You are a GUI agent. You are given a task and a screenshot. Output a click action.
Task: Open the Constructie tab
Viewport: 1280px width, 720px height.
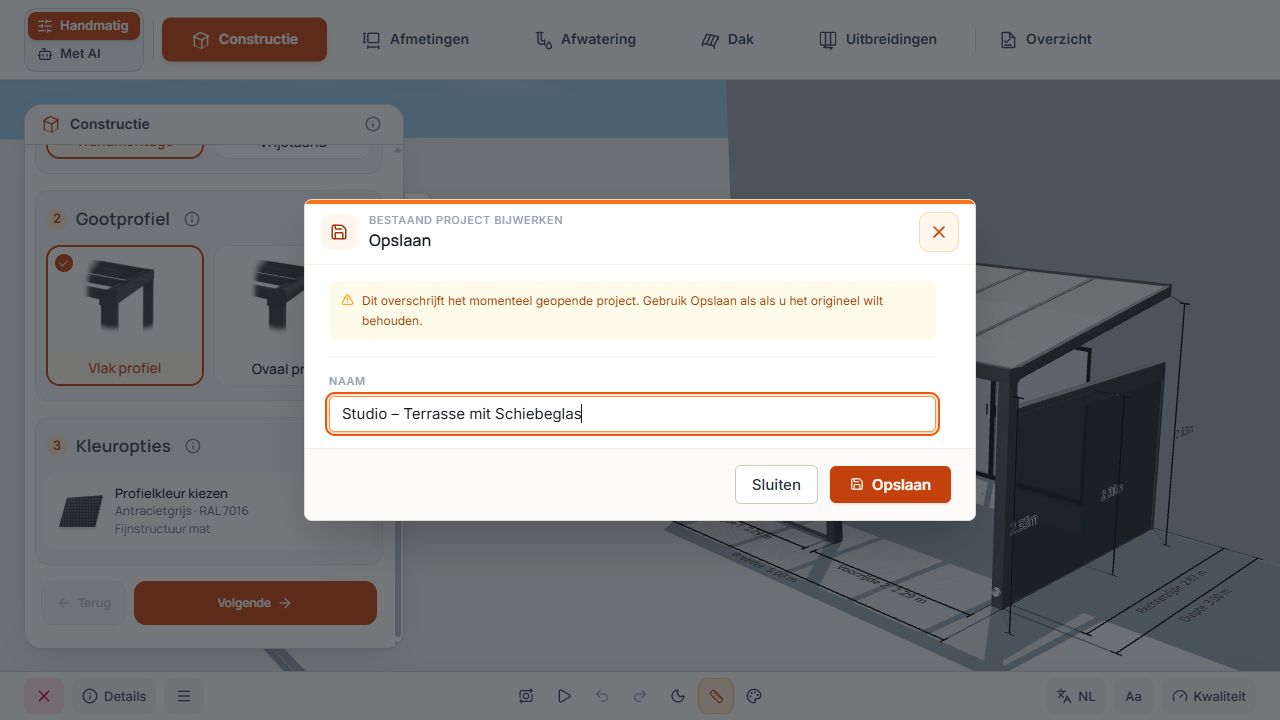244,39
